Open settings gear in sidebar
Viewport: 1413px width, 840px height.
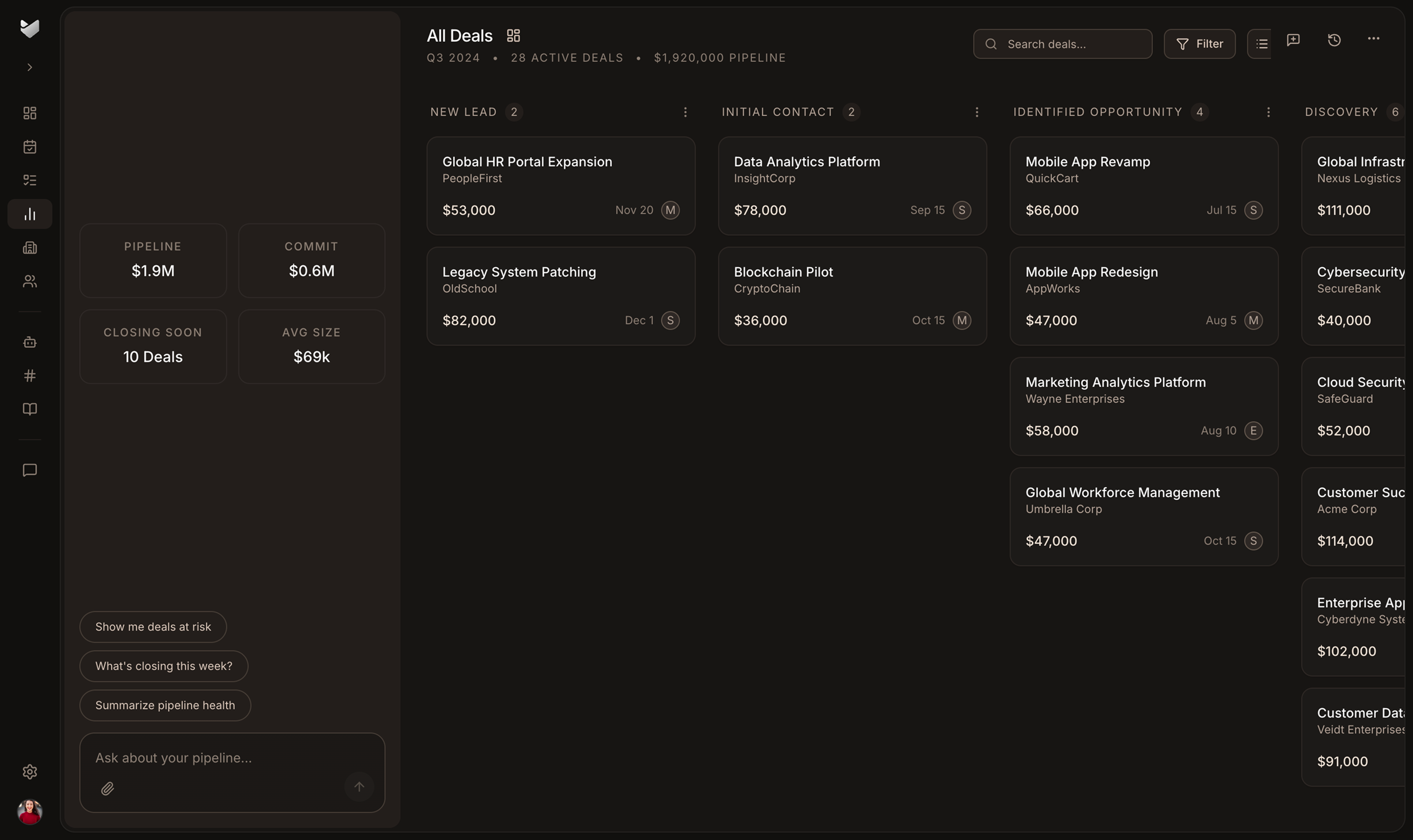click(29, 772)
